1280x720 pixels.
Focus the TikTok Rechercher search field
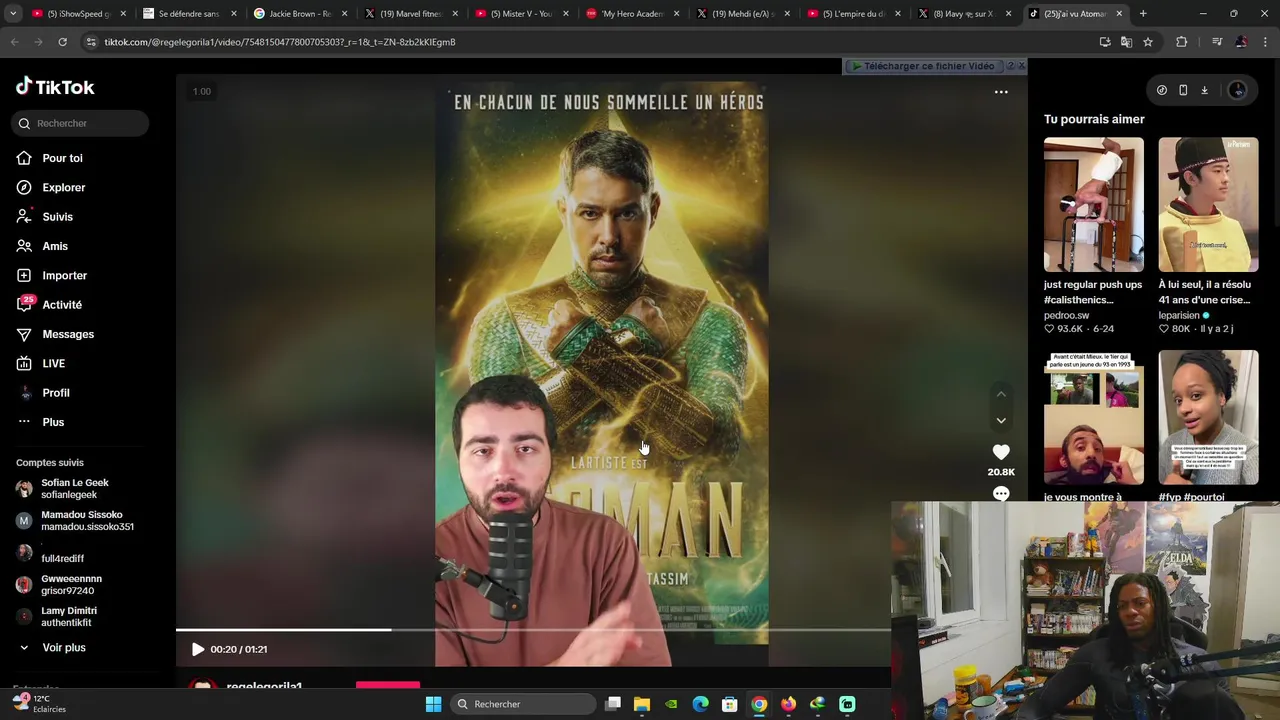[82, 123]
